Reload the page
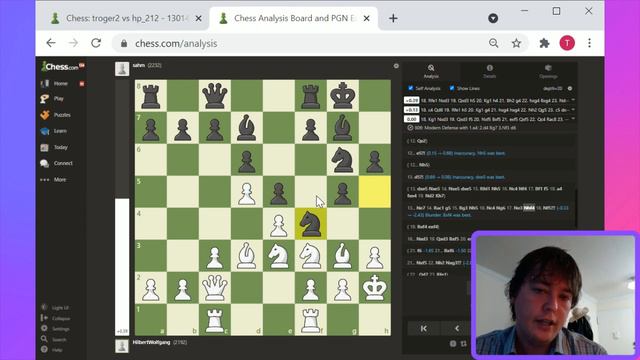The width and height of the screenshot is (640, 360). pyautogui.click(x=96, y=43)
